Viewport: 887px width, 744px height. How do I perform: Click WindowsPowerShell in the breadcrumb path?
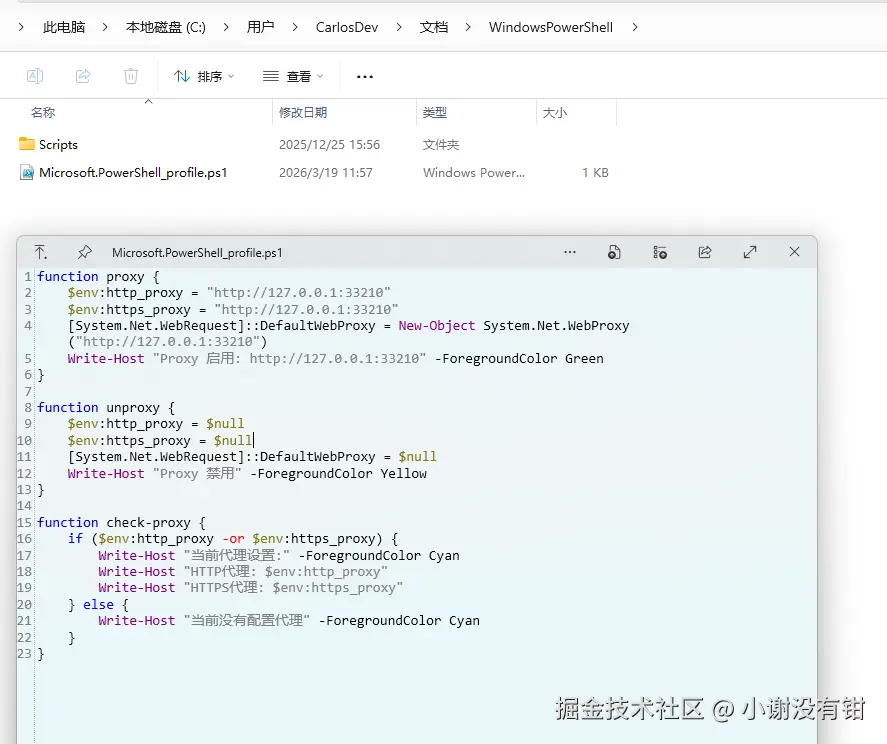coord(550,27)
